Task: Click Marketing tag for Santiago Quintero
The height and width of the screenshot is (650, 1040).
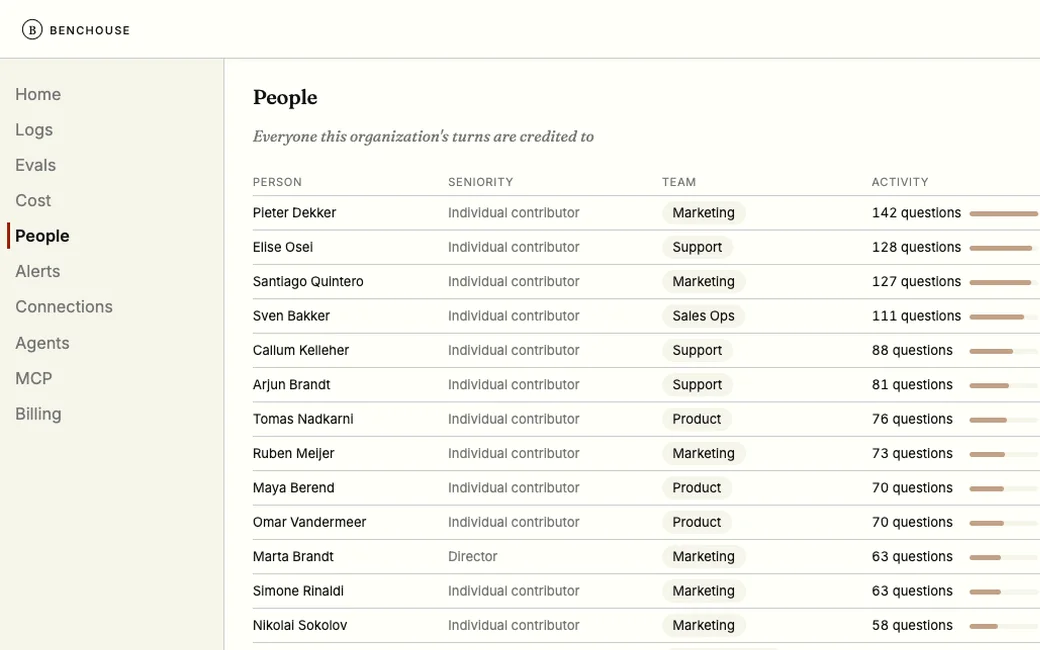Action: [x=704, y=282]
